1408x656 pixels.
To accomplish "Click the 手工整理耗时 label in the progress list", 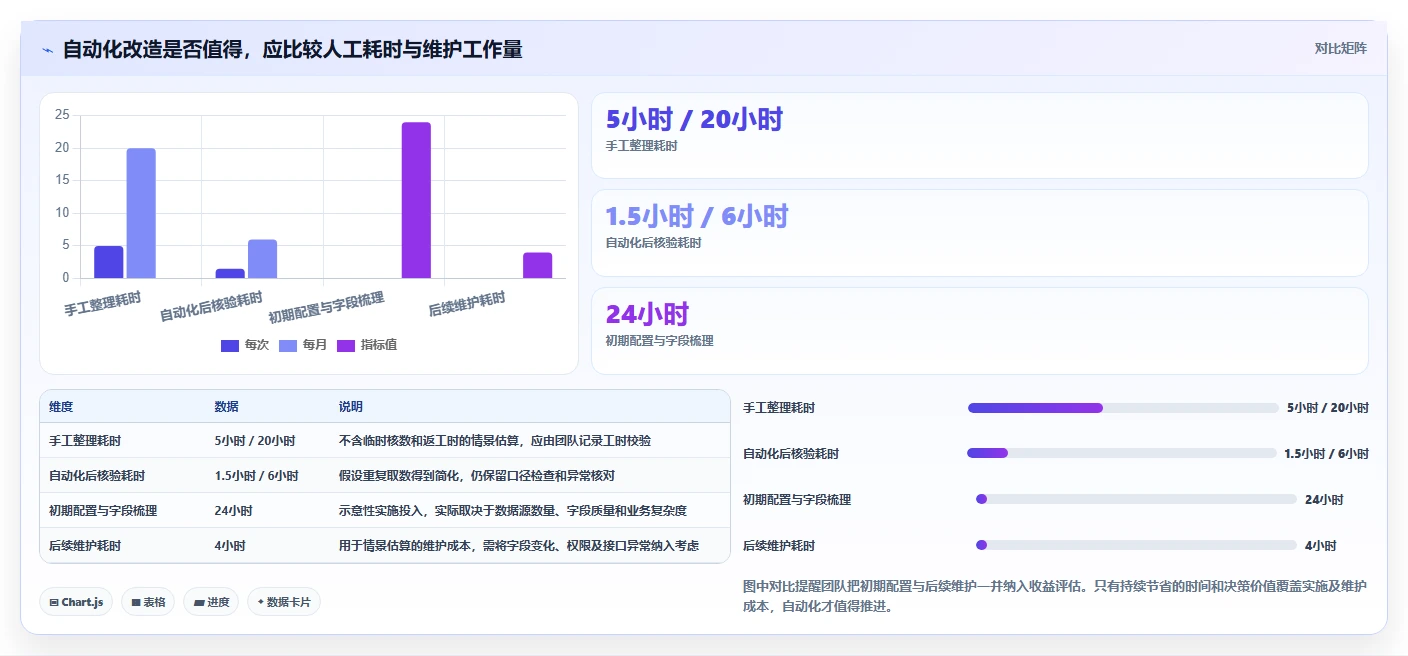I will point(779,408).
